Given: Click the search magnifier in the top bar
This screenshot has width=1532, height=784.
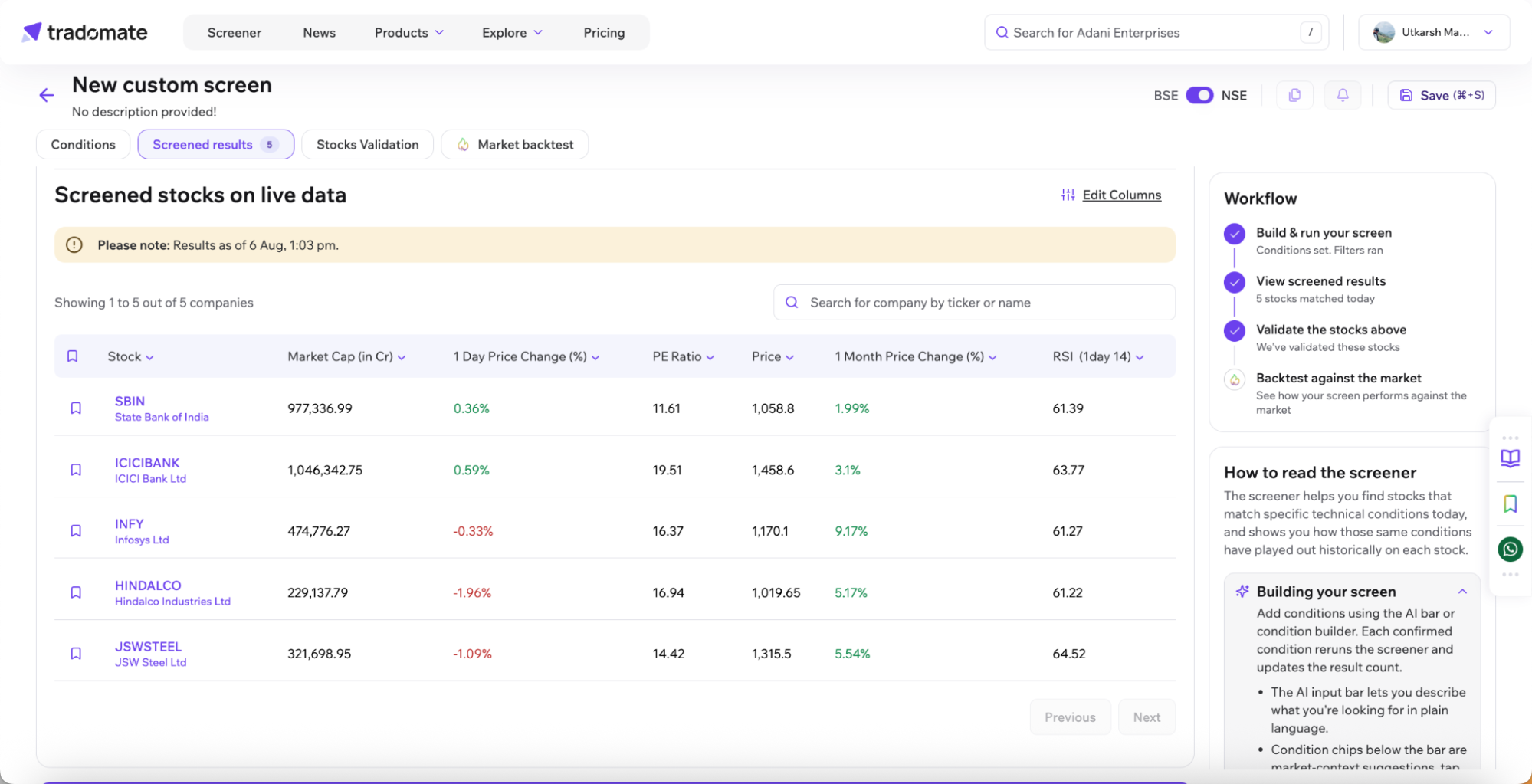Looking at the screenshot, I should (x=1002, y=33).
